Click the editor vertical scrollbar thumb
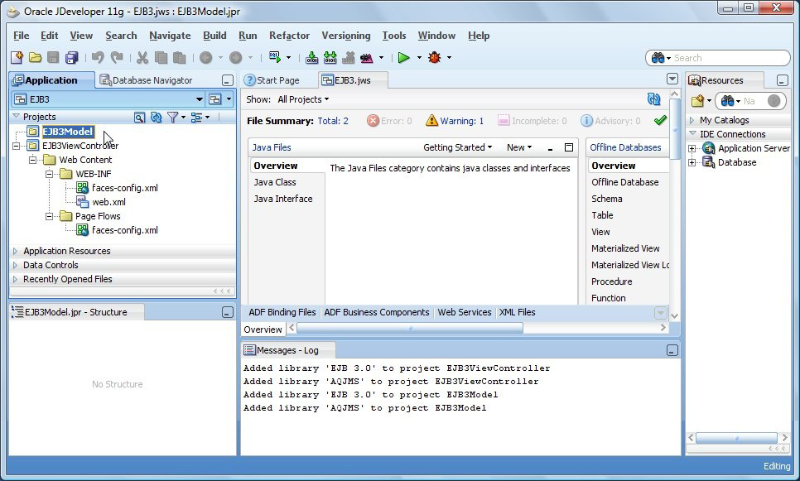Screen dimensions: 800x481 (674, 128)
